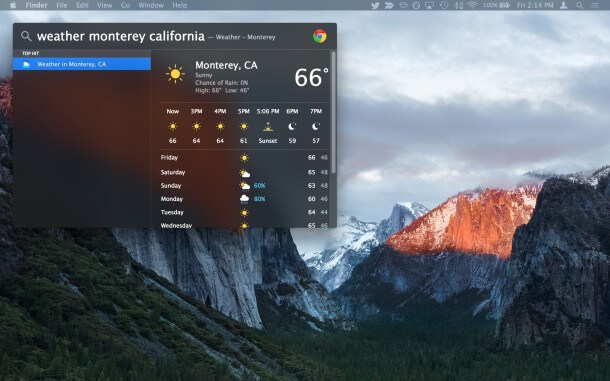Click the 3PM hourly sun icon
The image size is (610, 381).
coord(196,126)
